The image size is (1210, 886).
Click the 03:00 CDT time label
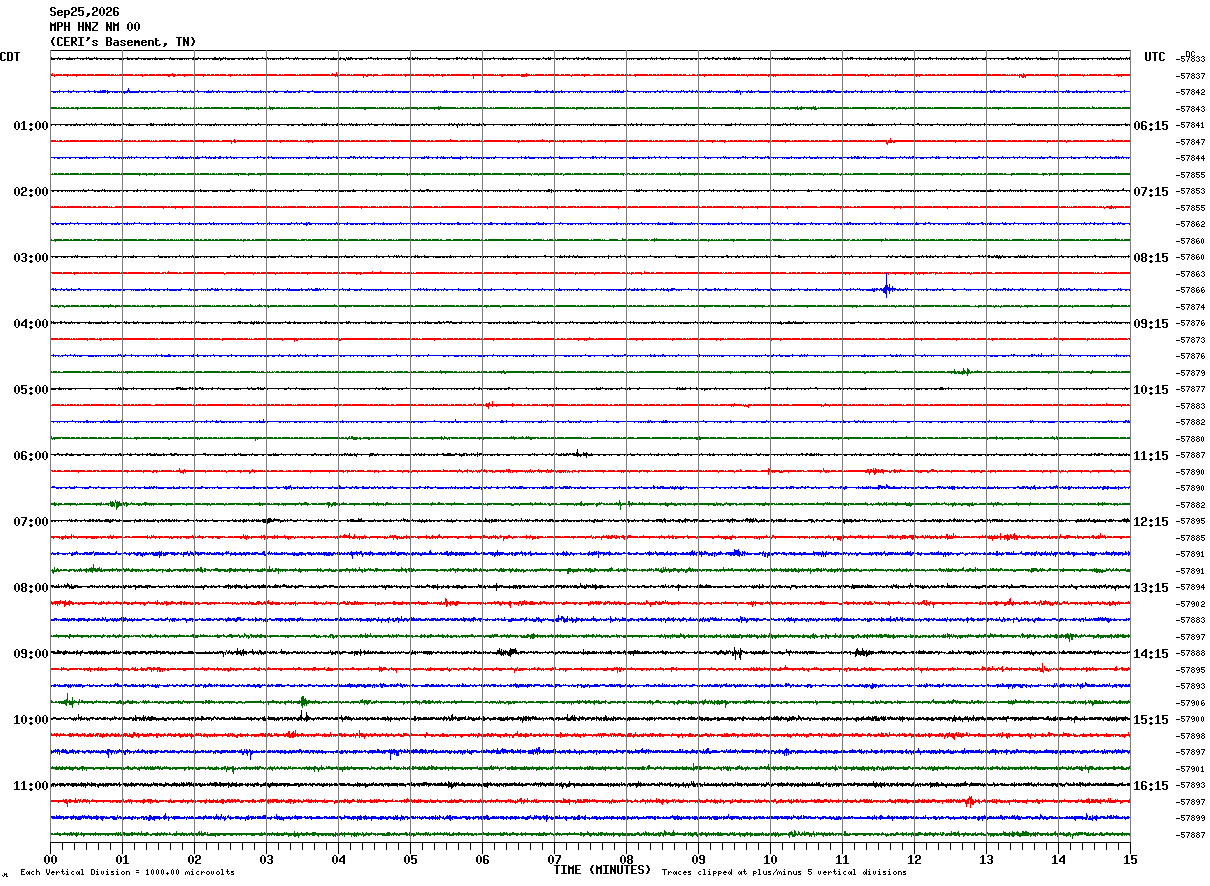pyautogui.click(x=30, y=258)
